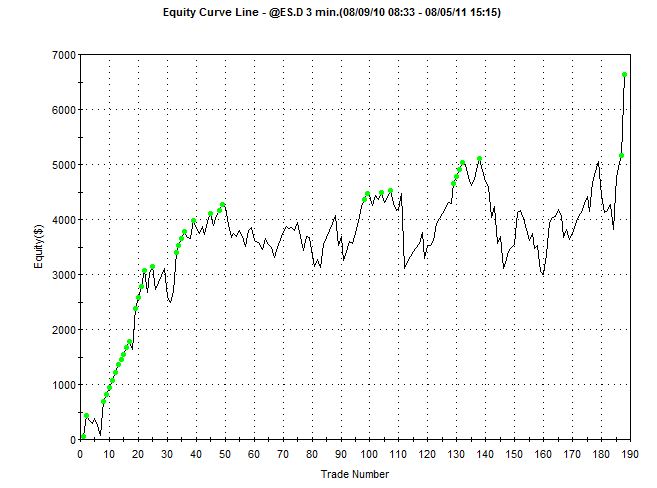Select the green marker near trade 25

(x=153, y=267)
